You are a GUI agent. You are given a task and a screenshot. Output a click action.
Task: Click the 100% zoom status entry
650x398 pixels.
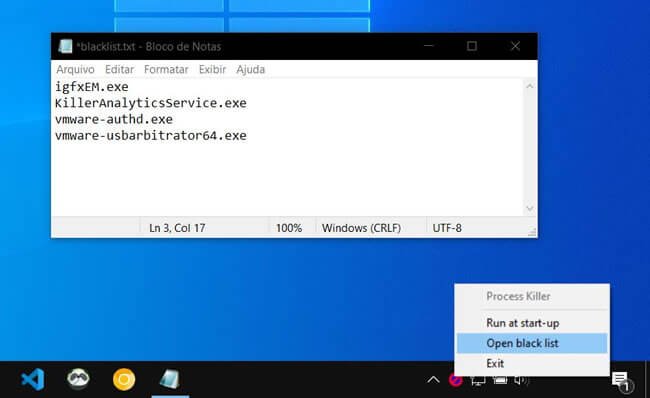coord(289,228)
